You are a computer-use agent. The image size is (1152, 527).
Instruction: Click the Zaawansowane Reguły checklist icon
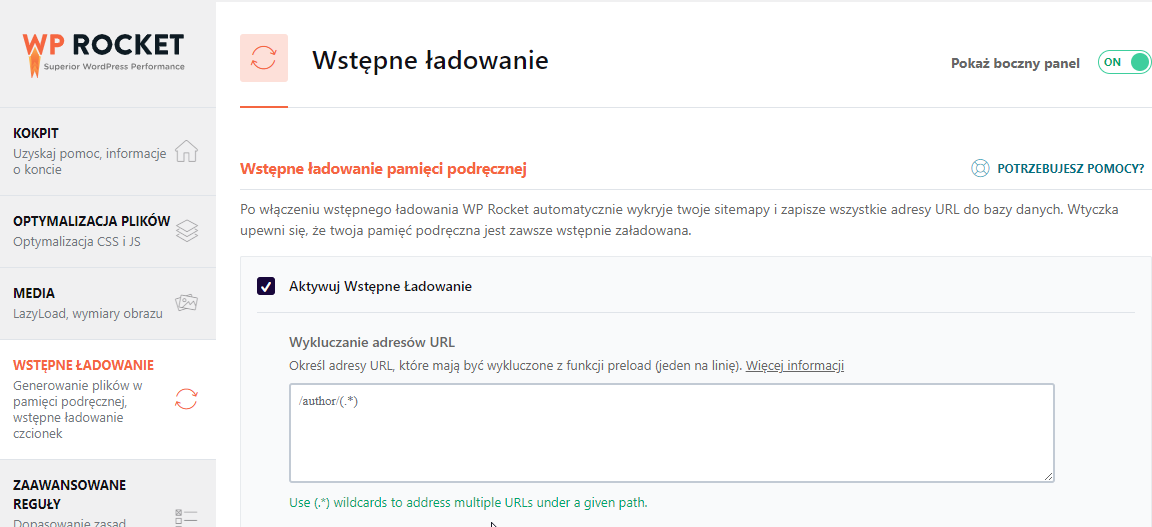[x=187, y=517]
